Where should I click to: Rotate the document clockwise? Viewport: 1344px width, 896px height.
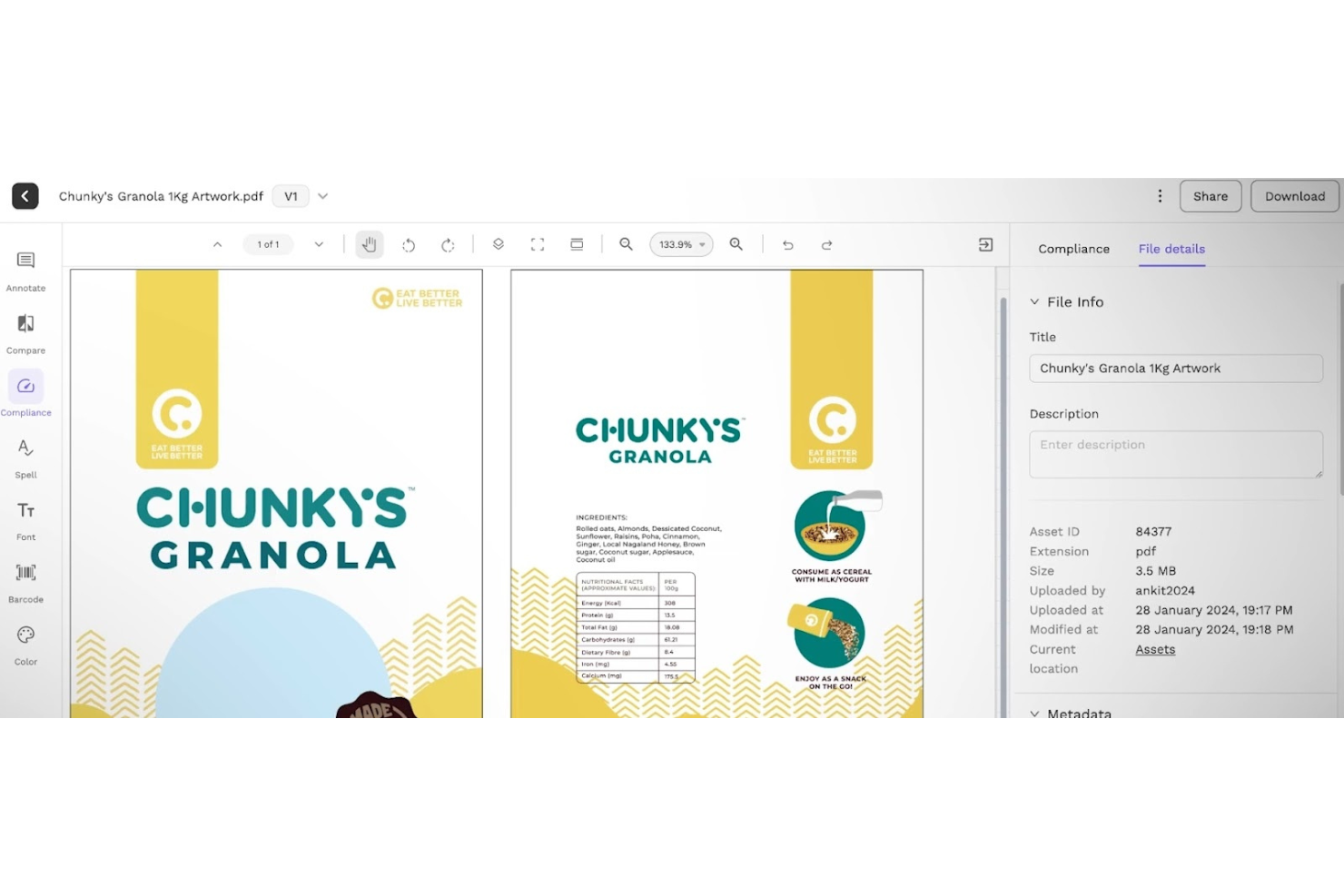[x=448, y=245]
